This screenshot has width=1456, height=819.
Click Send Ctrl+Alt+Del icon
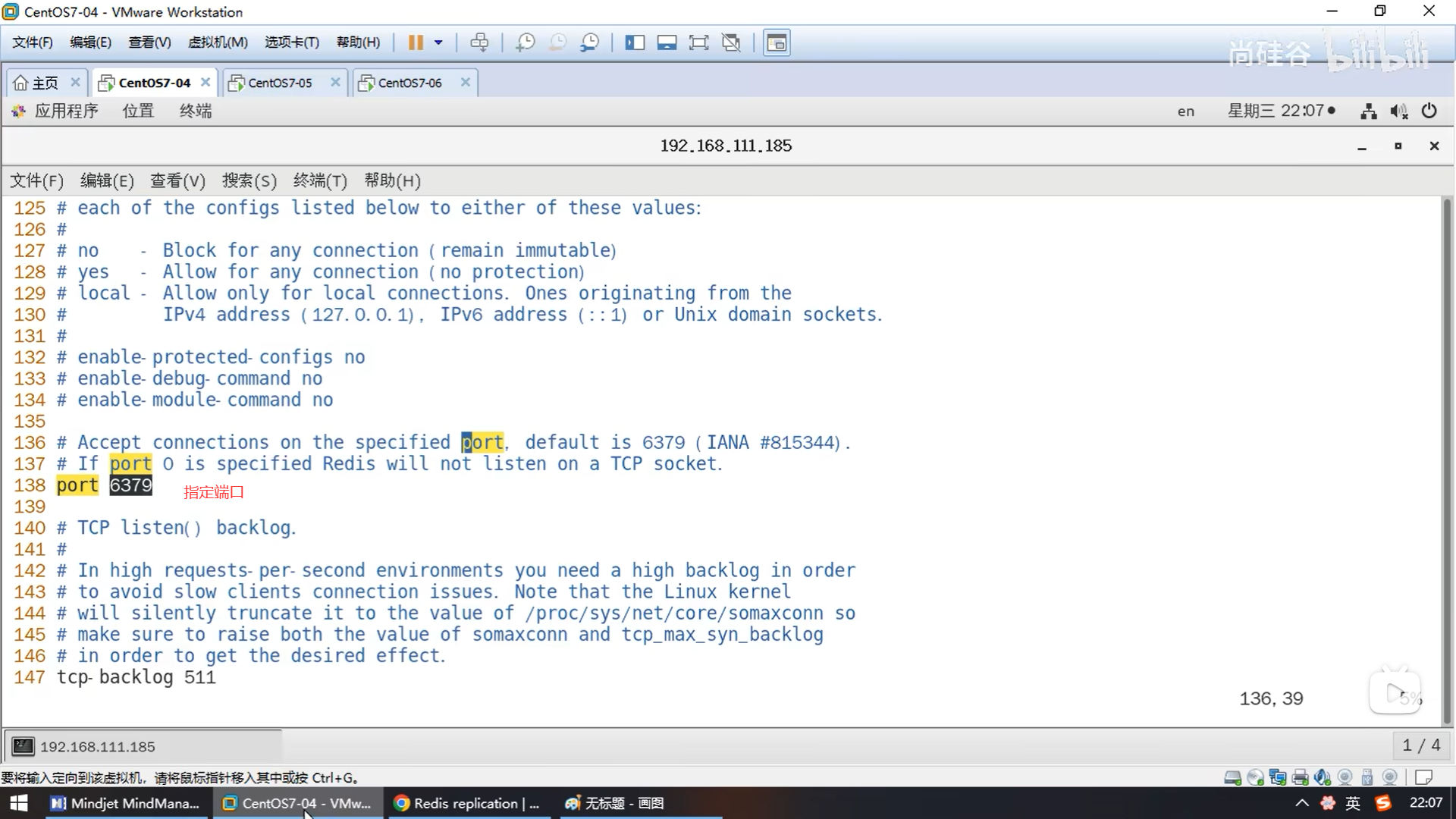click(479, 42)
